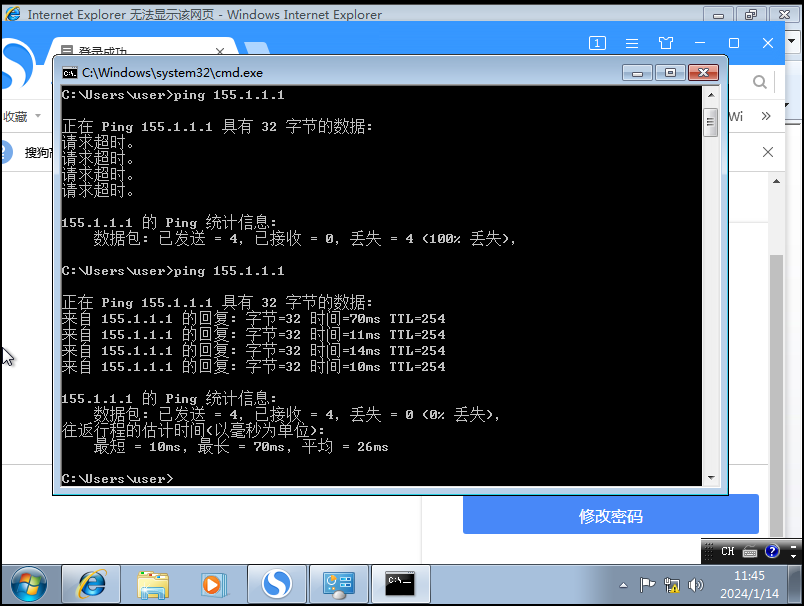Click the first ping 155.1.1.1 command line
The height and width of the screenshot is (606, 804).
point(173,95)
